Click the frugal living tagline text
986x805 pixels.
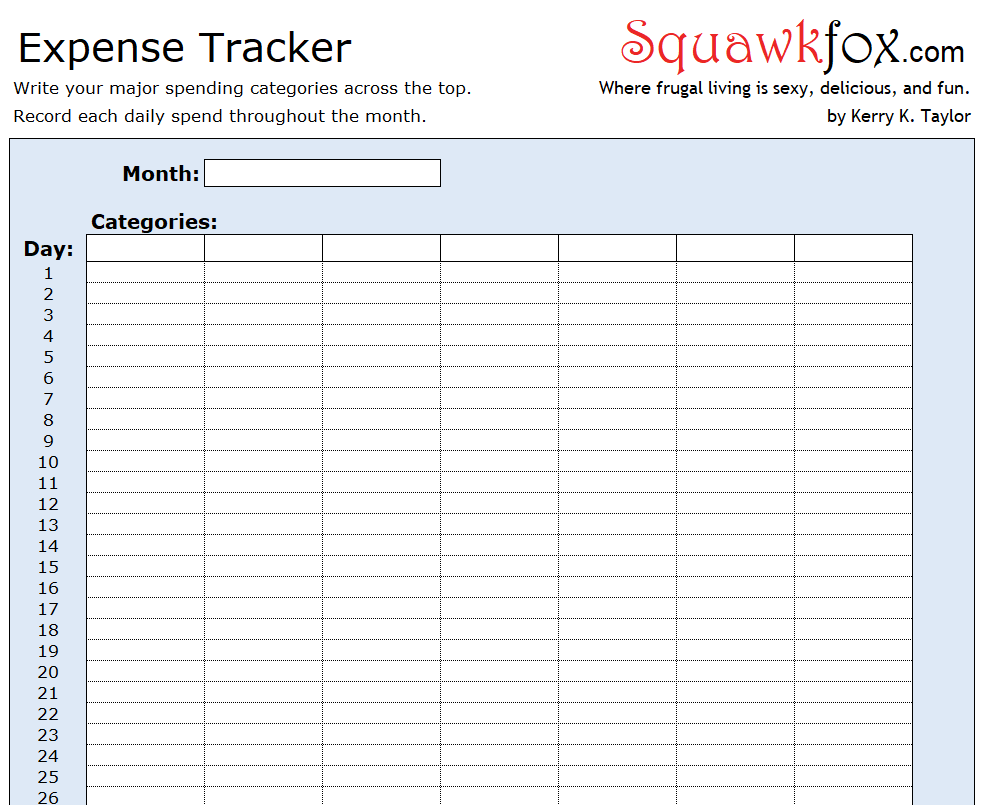click(784, 88)
